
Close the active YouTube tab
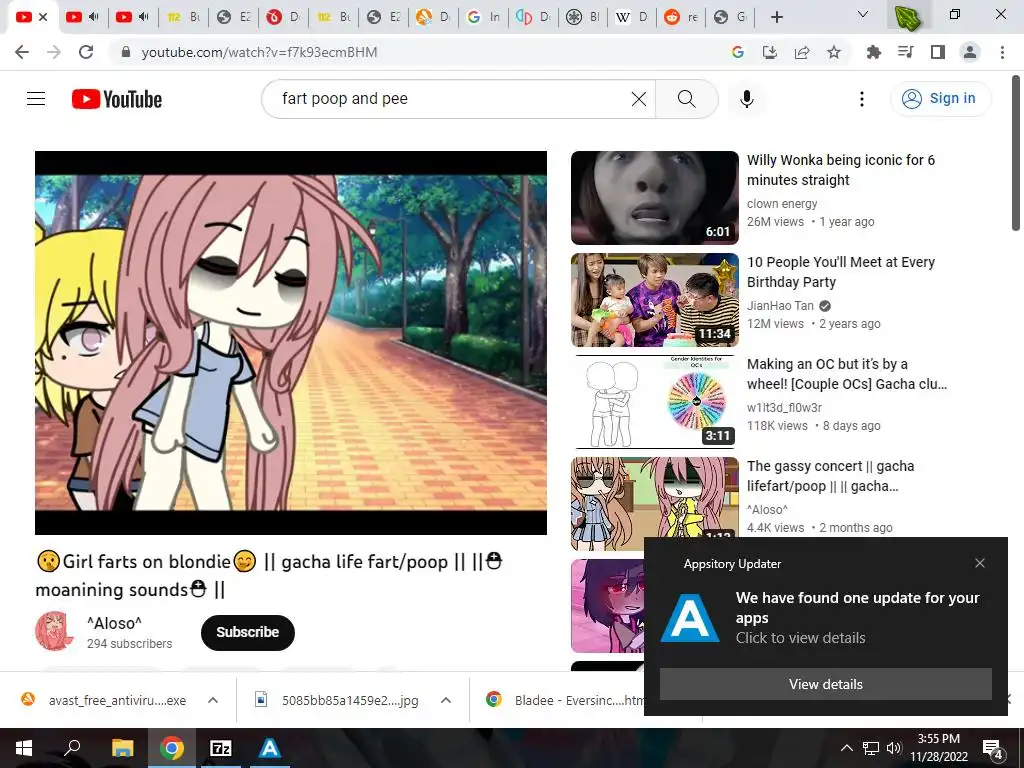click(x=43, y=17)
